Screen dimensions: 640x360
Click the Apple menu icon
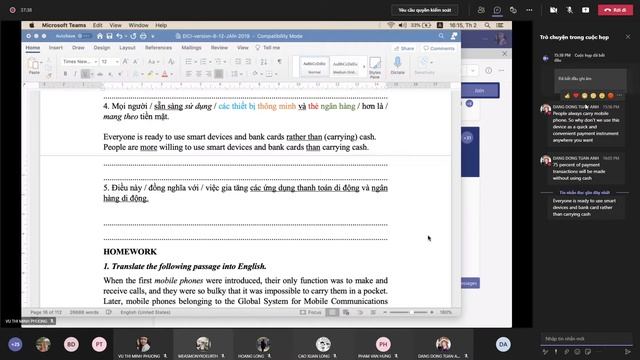pos(31,25)
